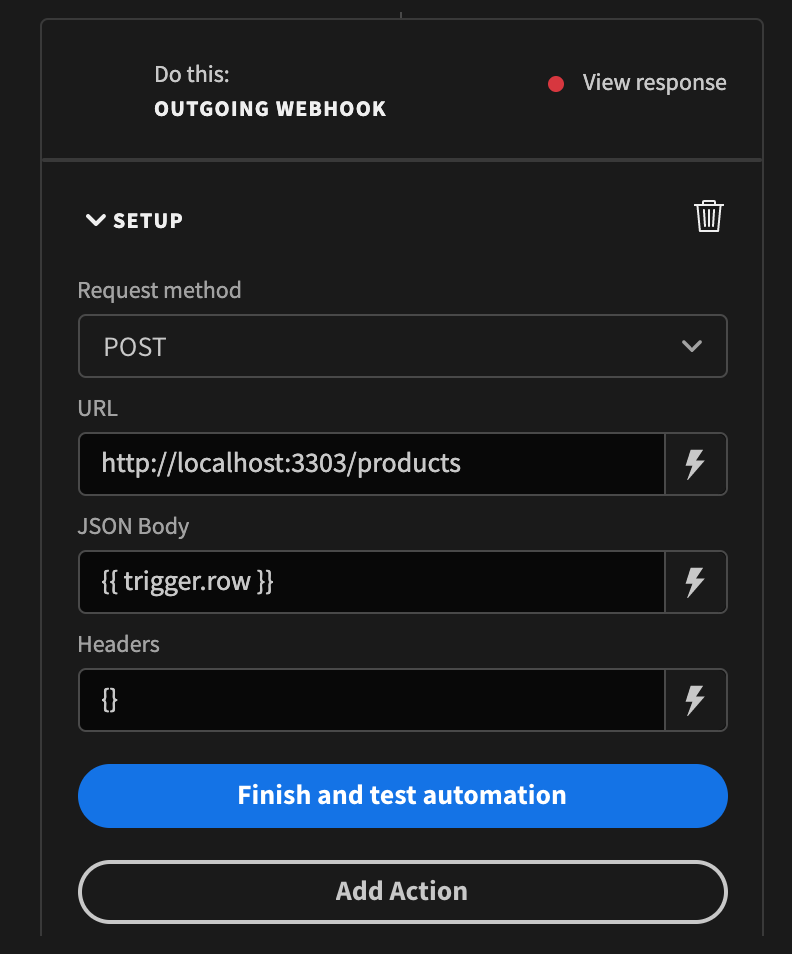Click the OUTGOING WEBHOOK heading

(x=270, y=109)
